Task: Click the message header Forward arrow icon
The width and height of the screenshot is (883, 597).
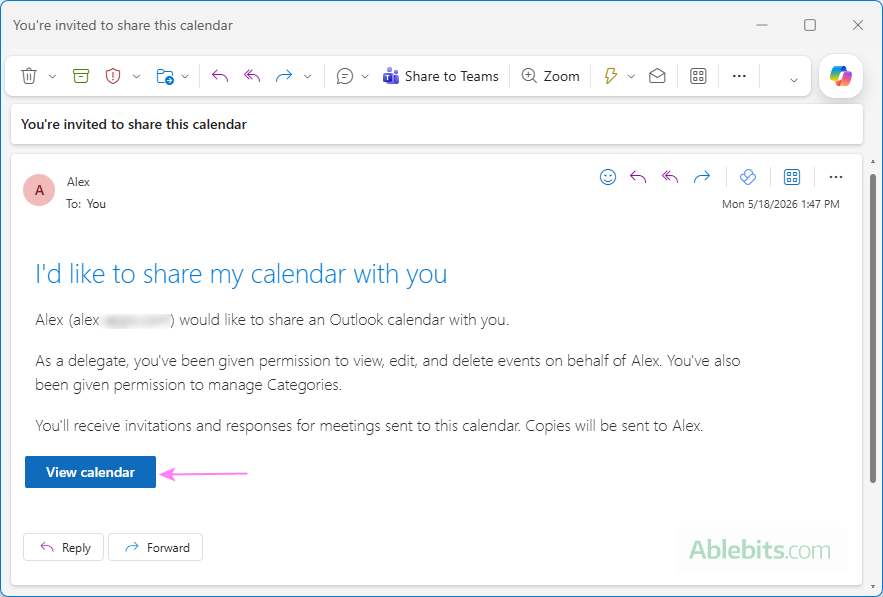Action: click(x=702, y=177)
